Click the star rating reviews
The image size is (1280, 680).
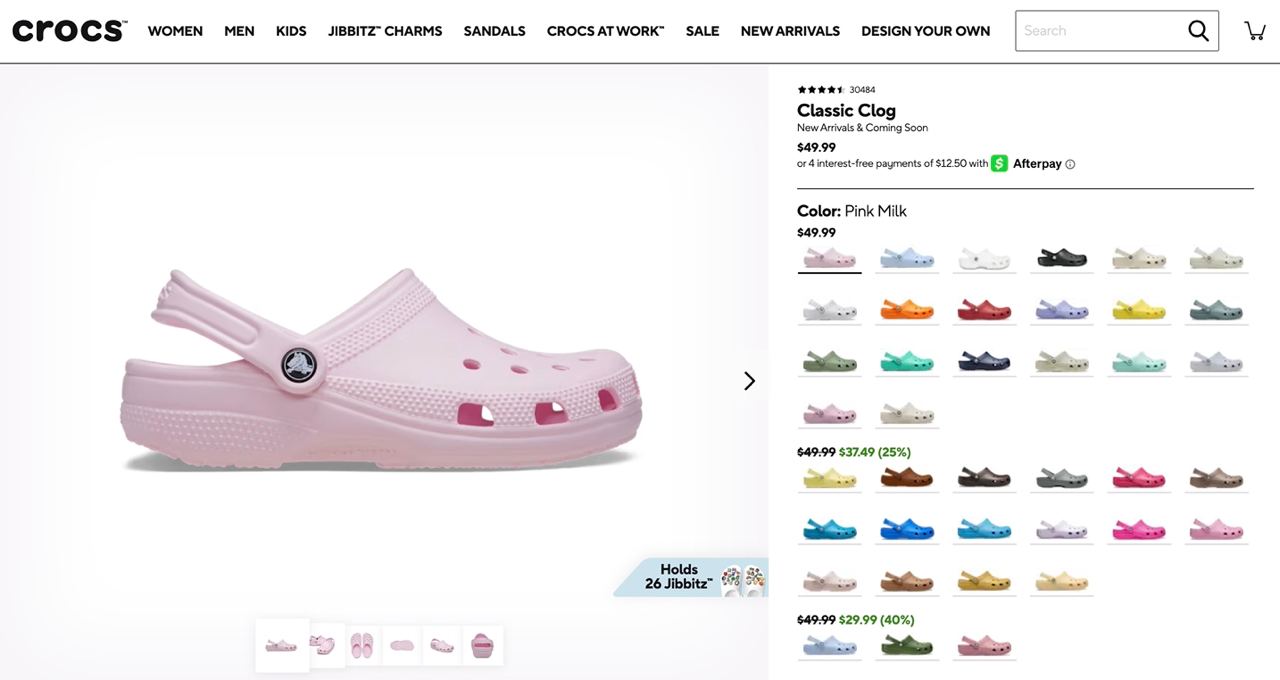(x=821, y=90)
